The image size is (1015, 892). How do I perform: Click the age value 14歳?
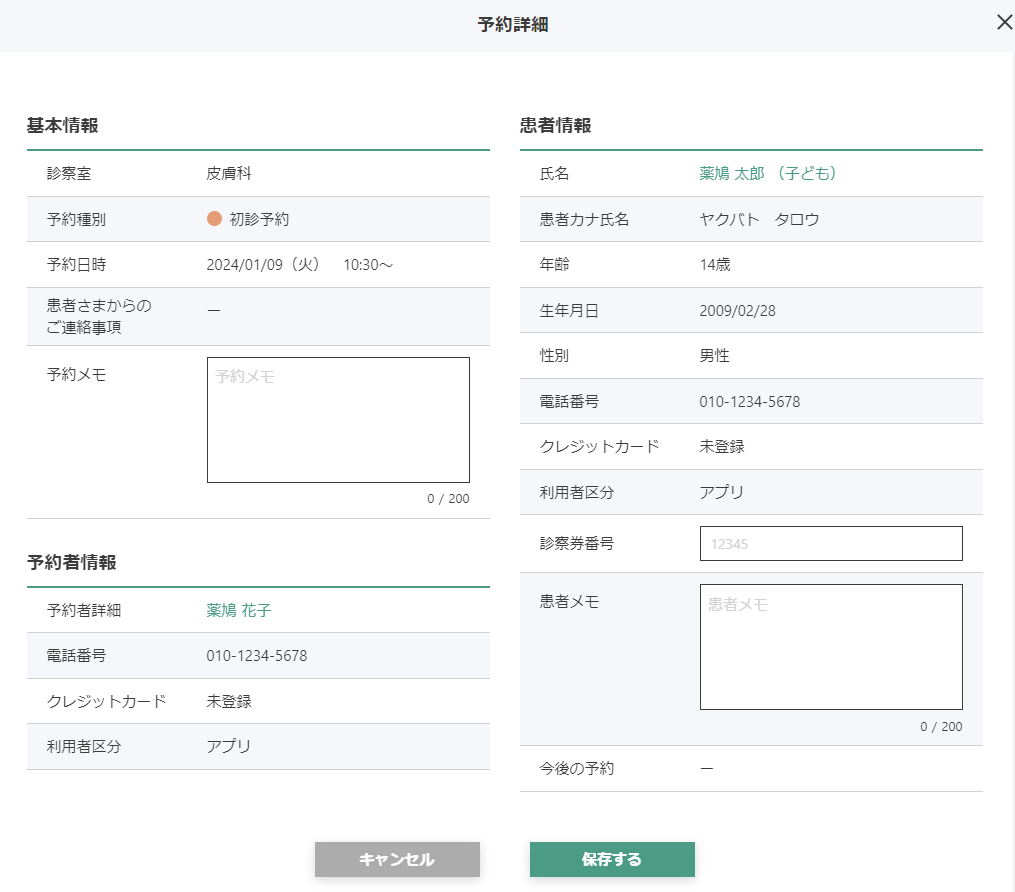click(x=715, y=265)
